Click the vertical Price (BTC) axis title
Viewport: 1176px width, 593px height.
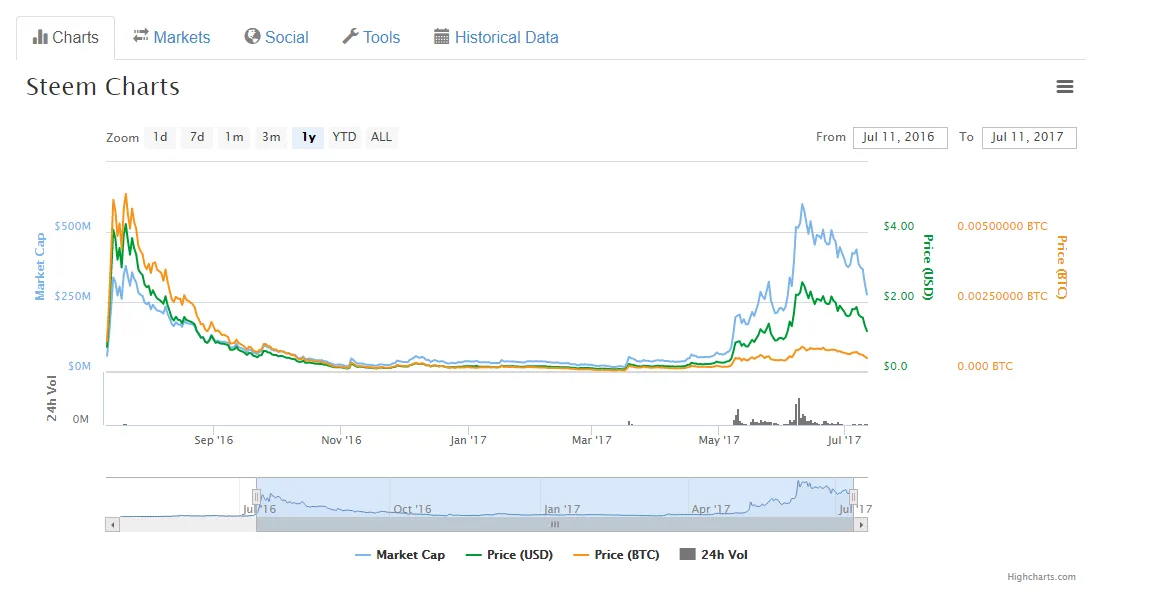[x=1061, y=268]
